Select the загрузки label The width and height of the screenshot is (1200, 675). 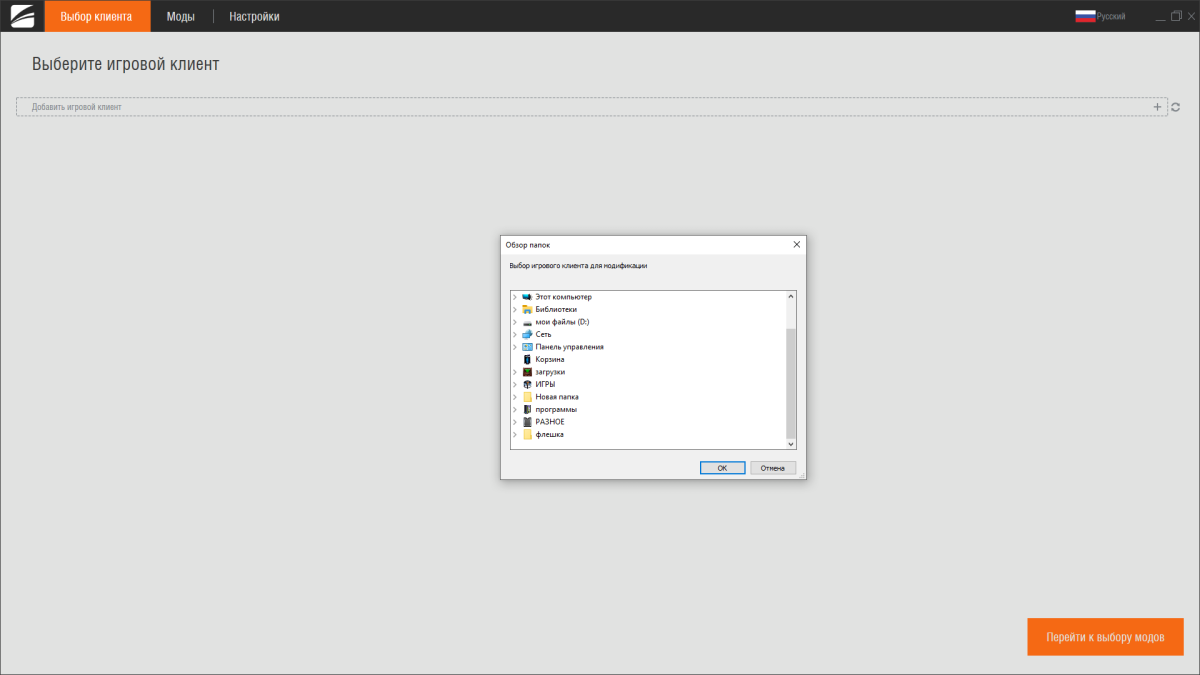point(550,372)
